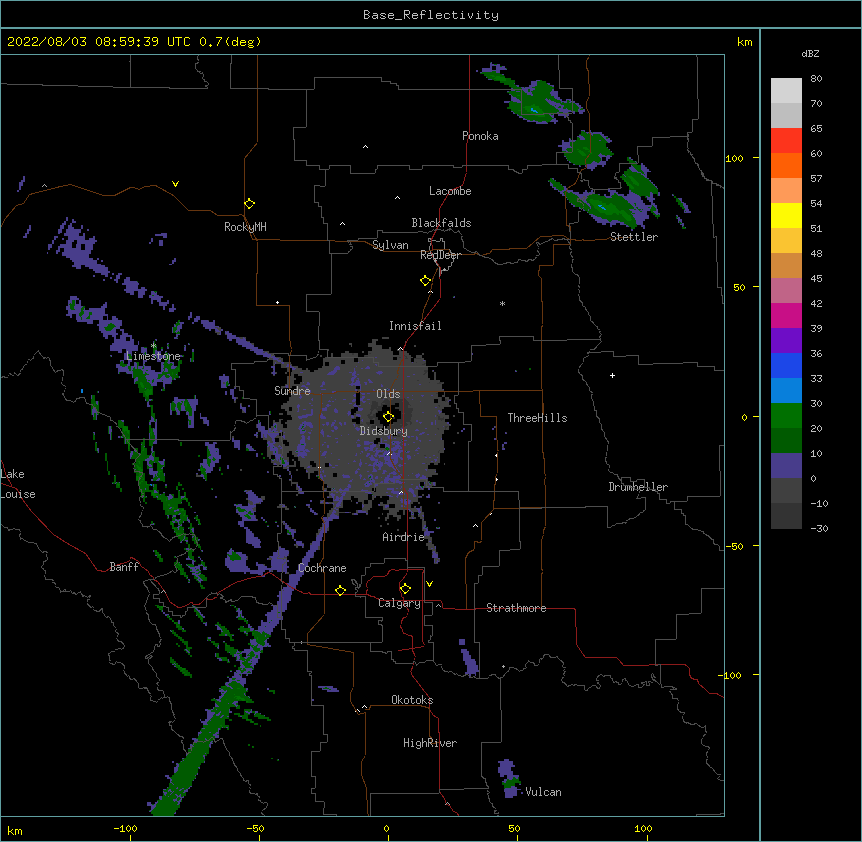The width and height of the screenshot is (862, 842).
Task: Click the Ponoka city label
Action: click(x=480, y=136)
